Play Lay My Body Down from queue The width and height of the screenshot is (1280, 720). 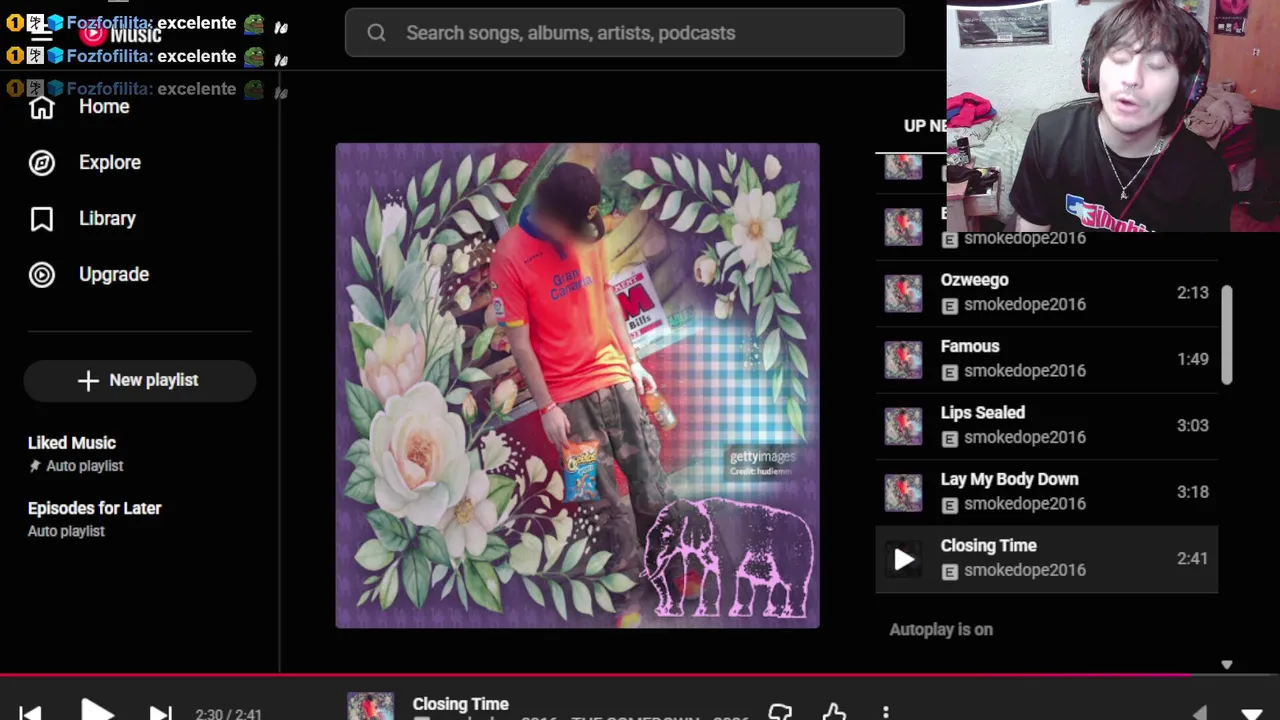point(1047,492)
